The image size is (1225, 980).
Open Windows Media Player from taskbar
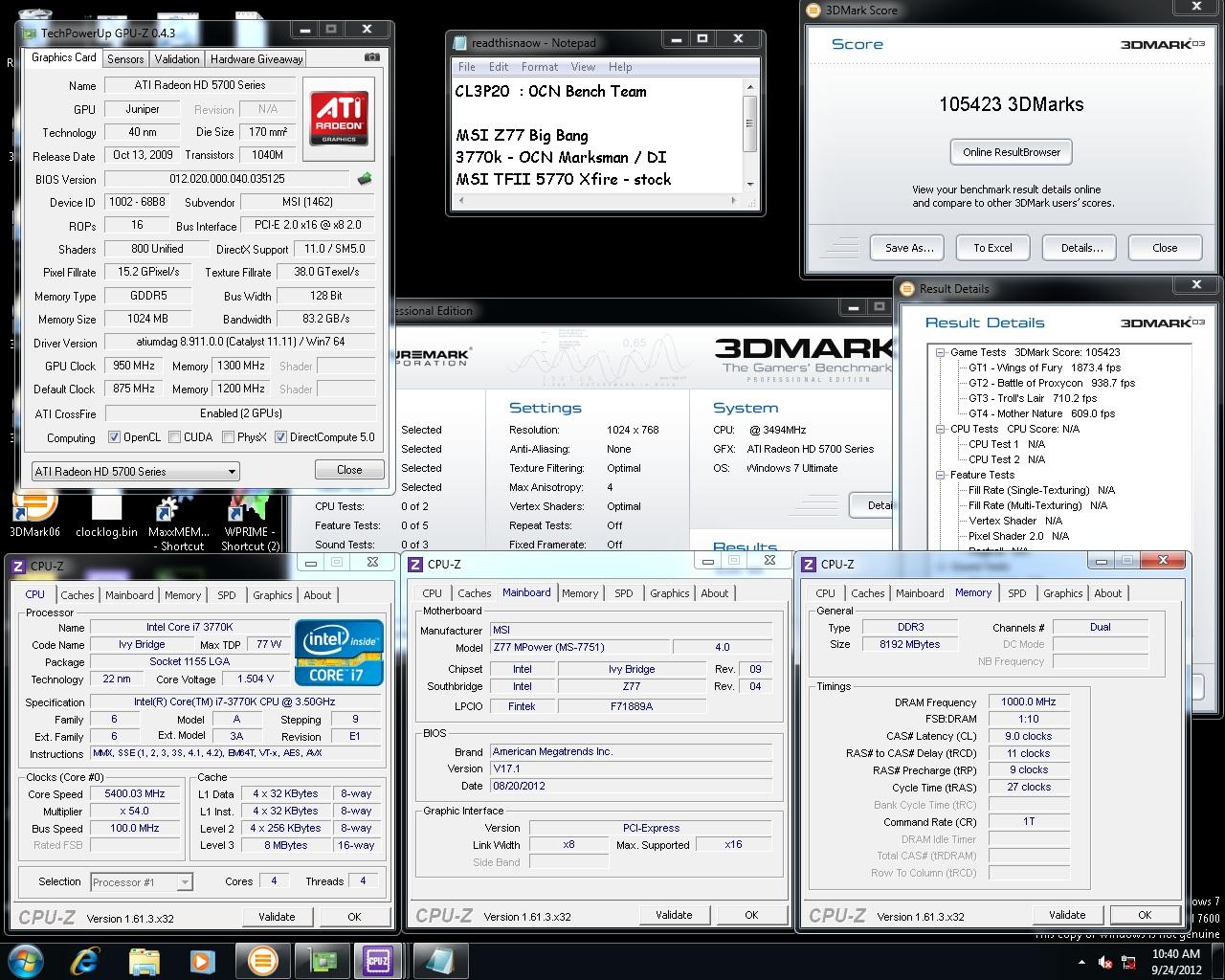click(x=202, y=960)
